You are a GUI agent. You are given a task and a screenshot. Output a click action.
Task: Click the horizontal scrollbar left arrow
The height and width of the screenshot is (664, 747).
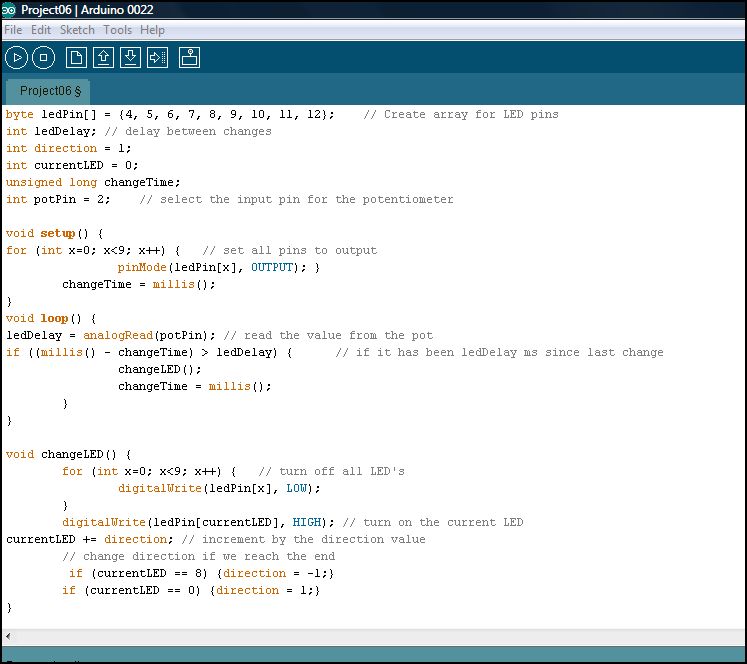coord(8,636)
